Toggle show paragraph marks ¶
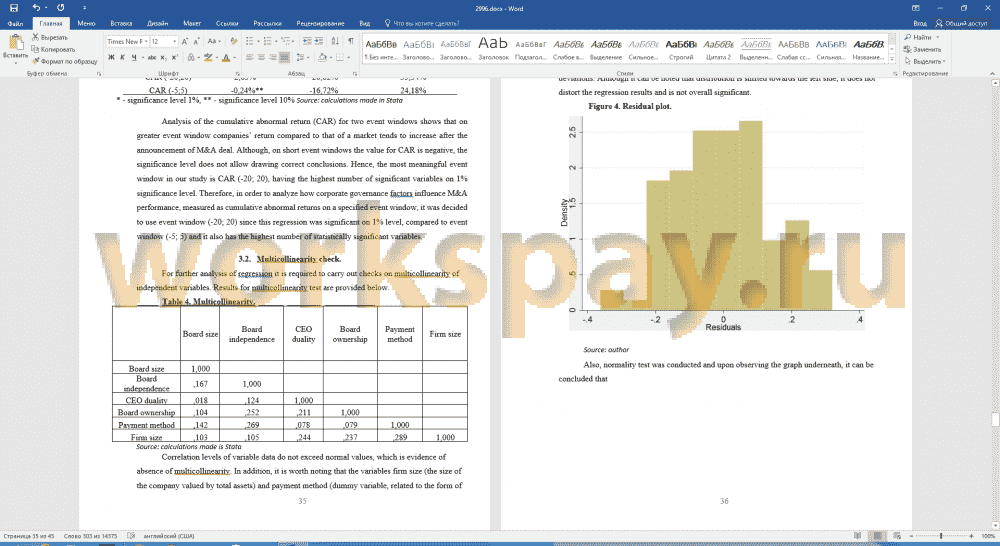This screenshot has height=546, width=1000. pyautogui.click(x=351, y=41)
